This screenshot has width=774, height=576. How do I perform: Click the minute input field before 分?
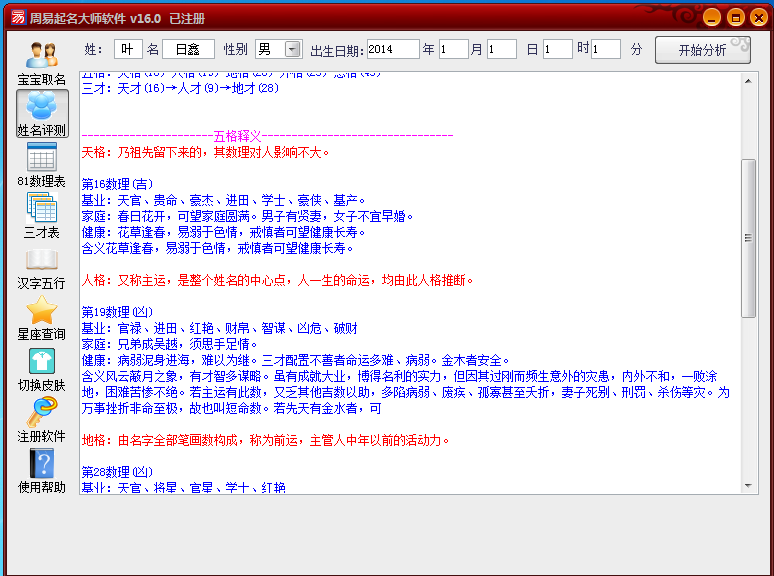click(x=605, y=49)
